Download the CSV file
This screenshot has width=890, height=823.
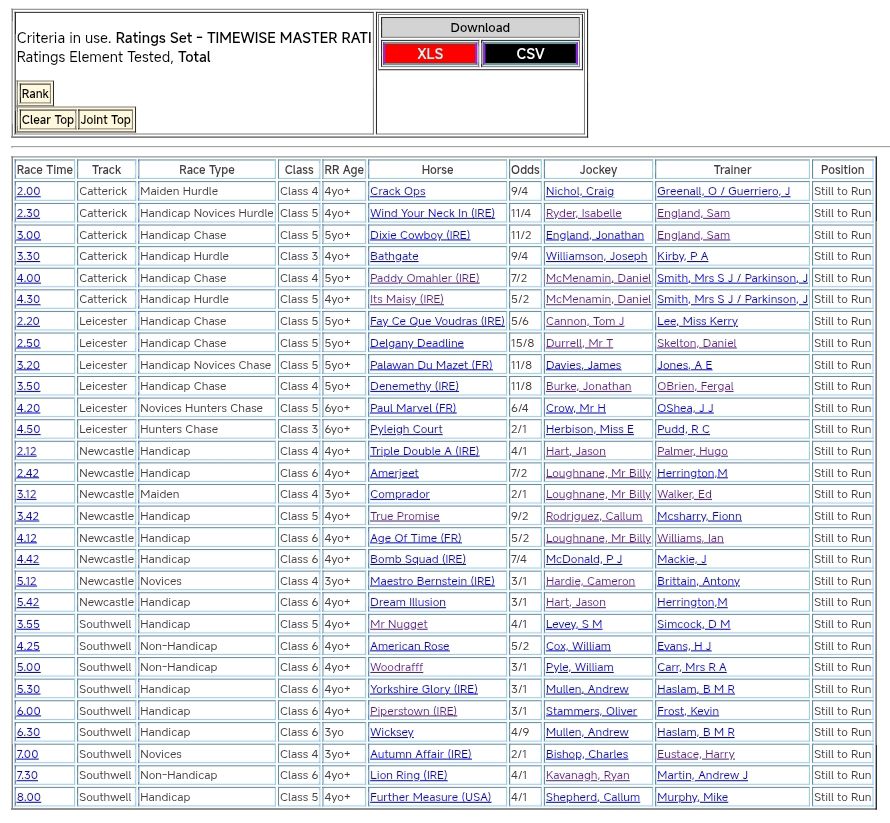click(530, 54)
